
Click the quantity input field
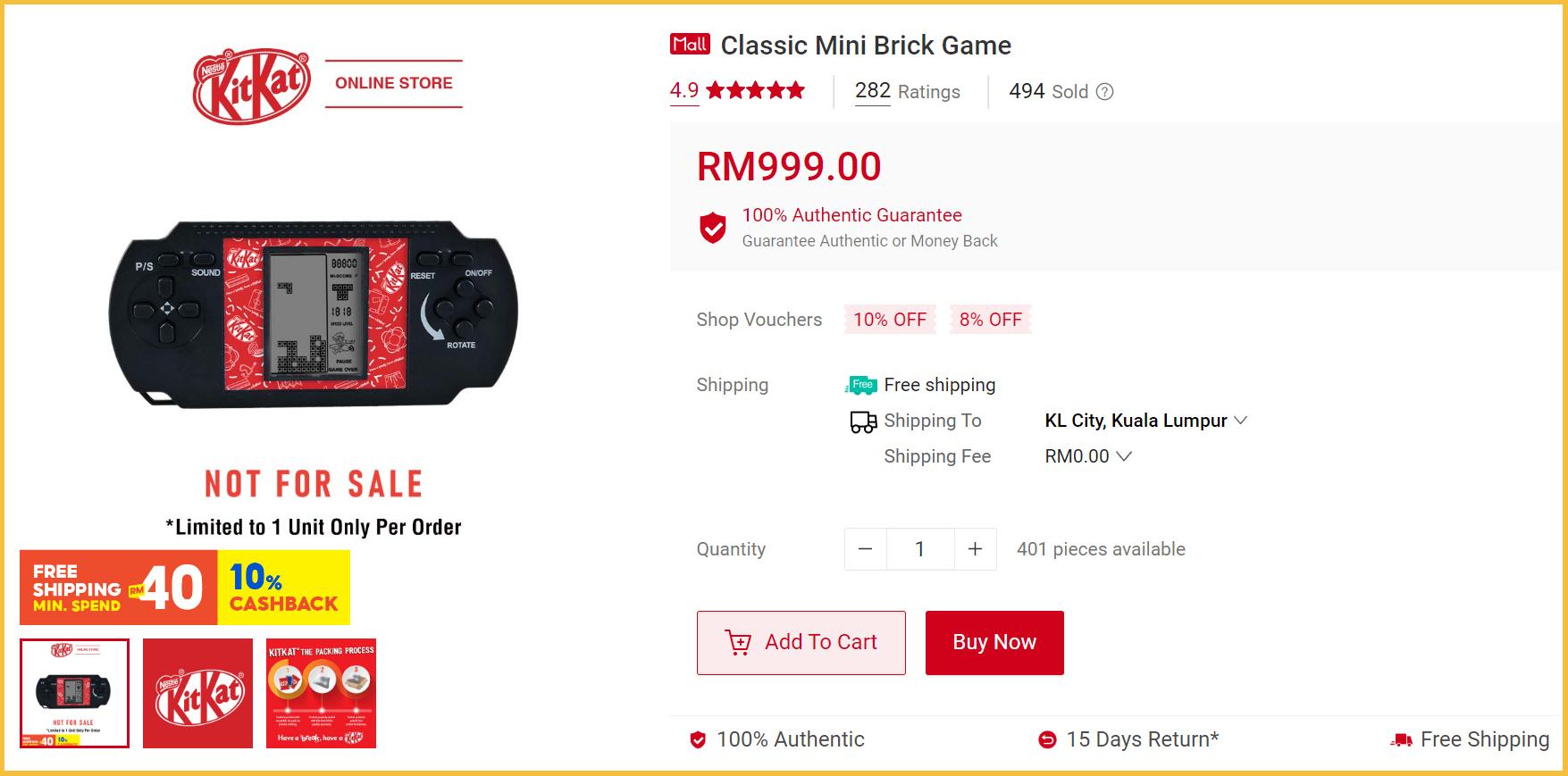[x=920, y=549]
